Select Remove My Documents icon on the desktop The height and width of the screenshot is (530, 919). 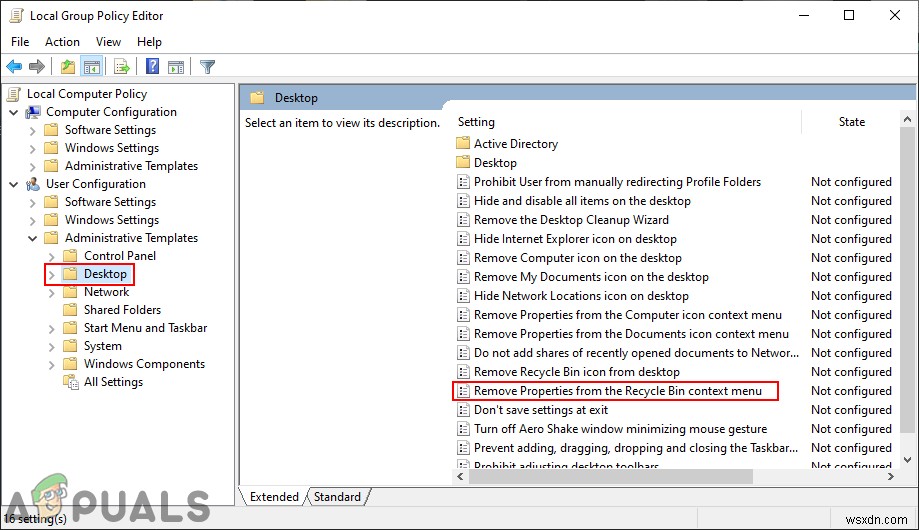591,277
